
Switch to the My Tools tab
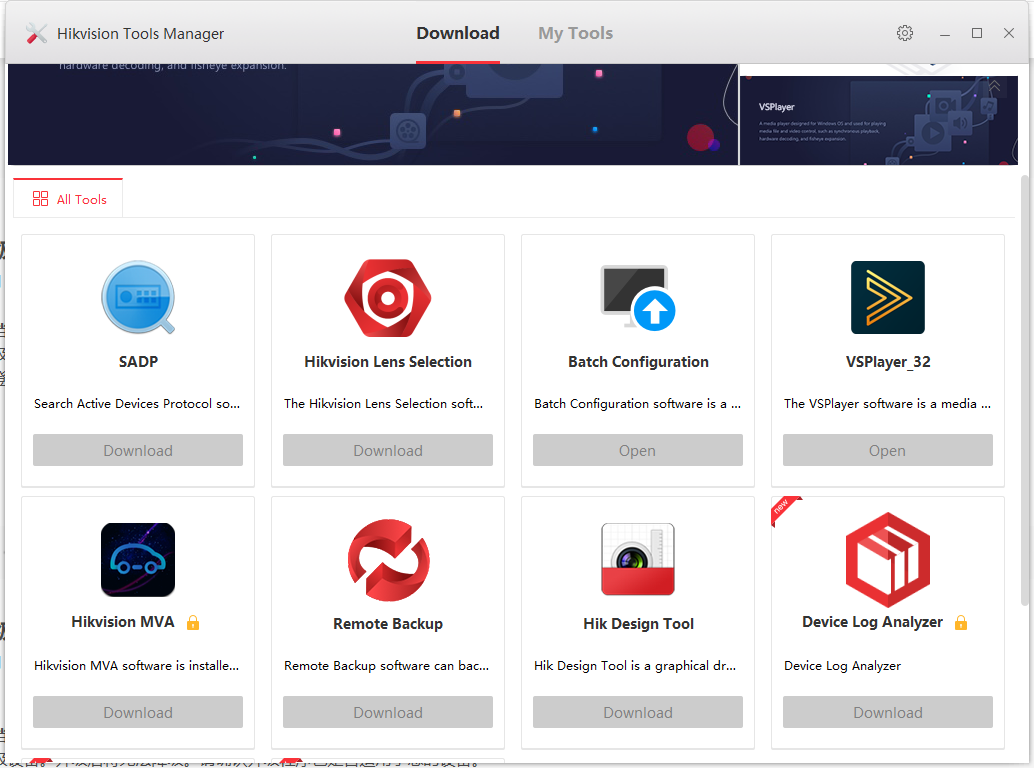pyautogui.click(x=575, y=33)
